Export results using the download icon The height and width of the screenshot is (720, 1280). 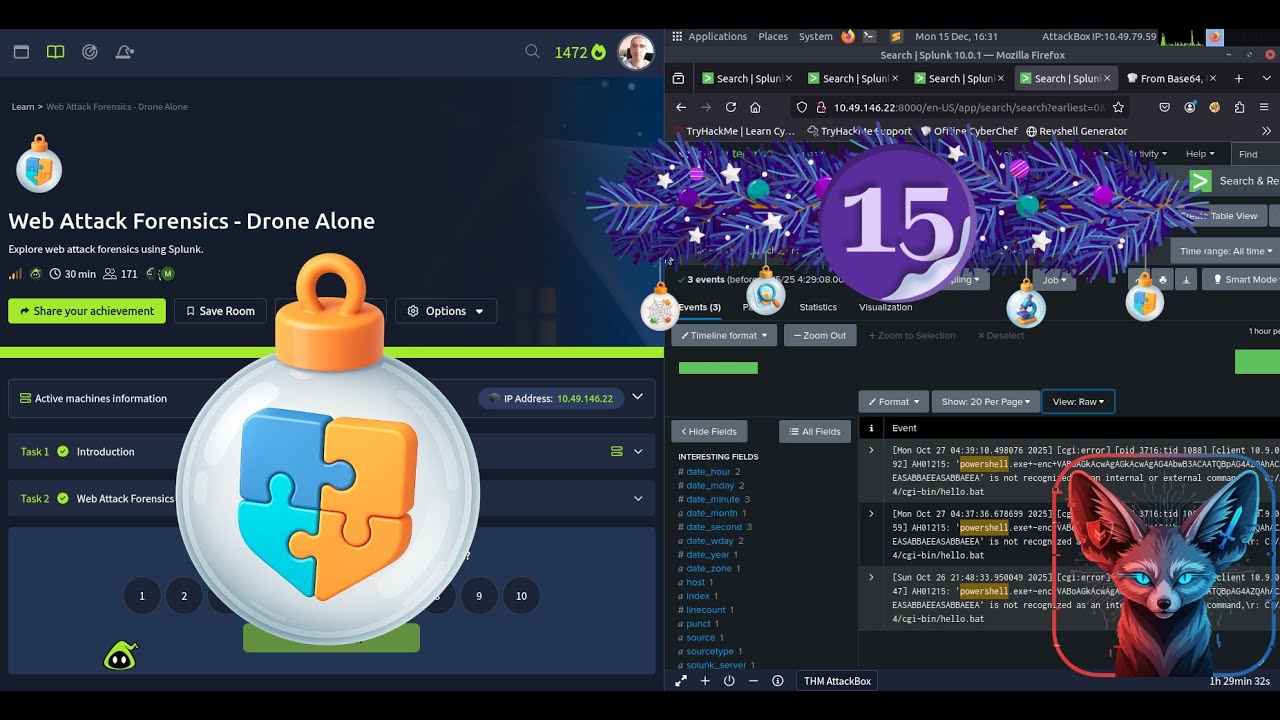coord(1186,280)
